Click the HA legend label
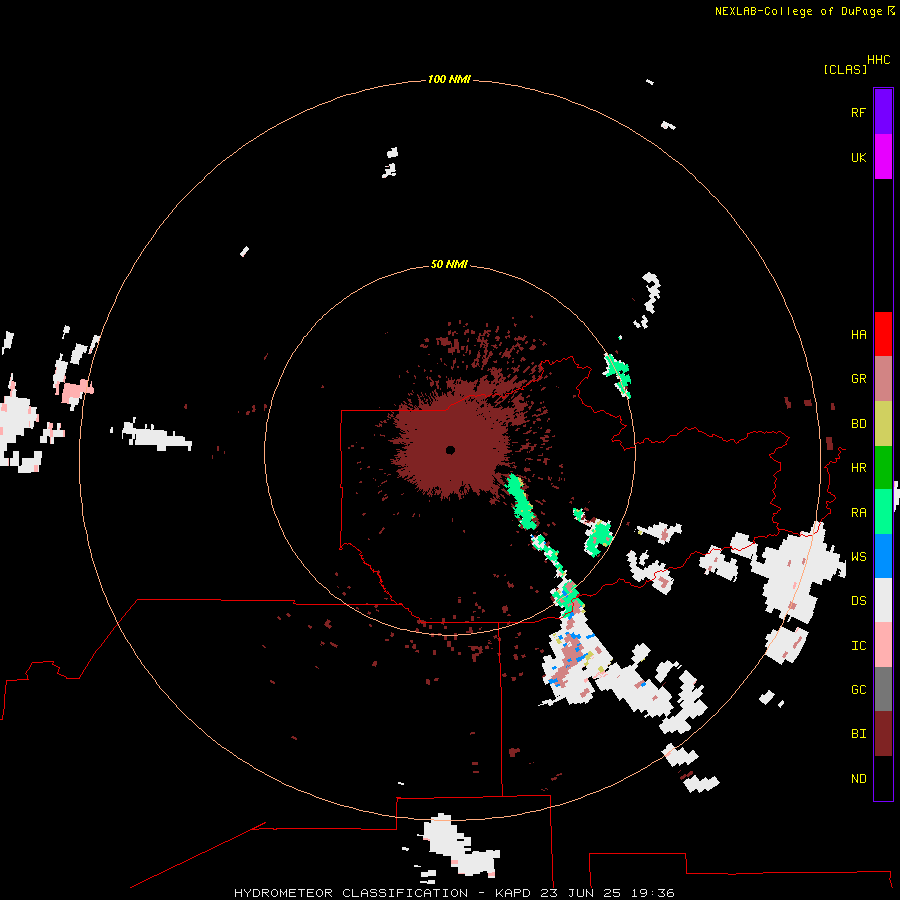The width and height of the screenshot is (900, 900). (858, 334)
